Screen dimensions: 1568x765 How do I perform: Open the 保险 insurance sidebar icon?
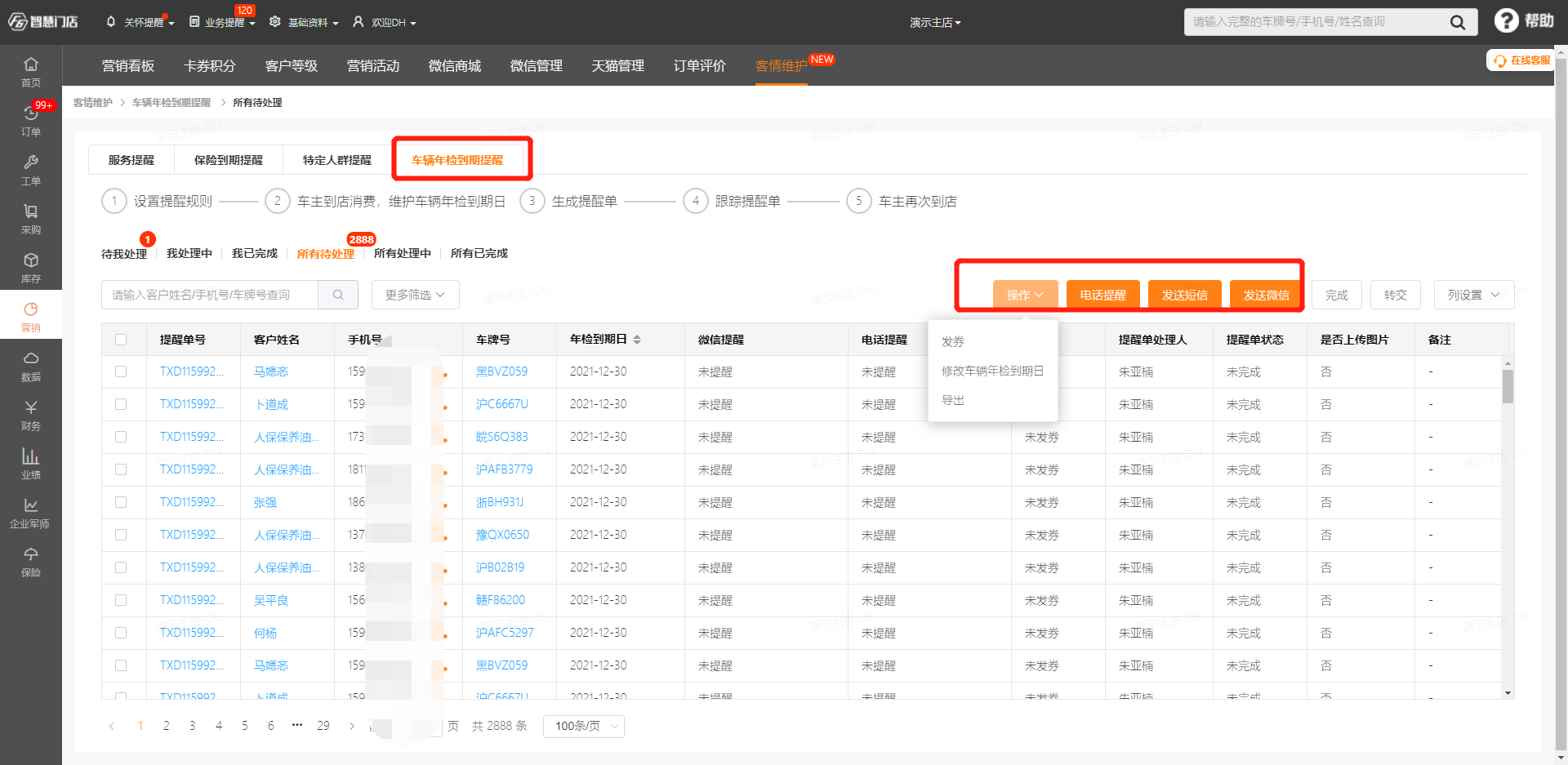click(31, 562)
